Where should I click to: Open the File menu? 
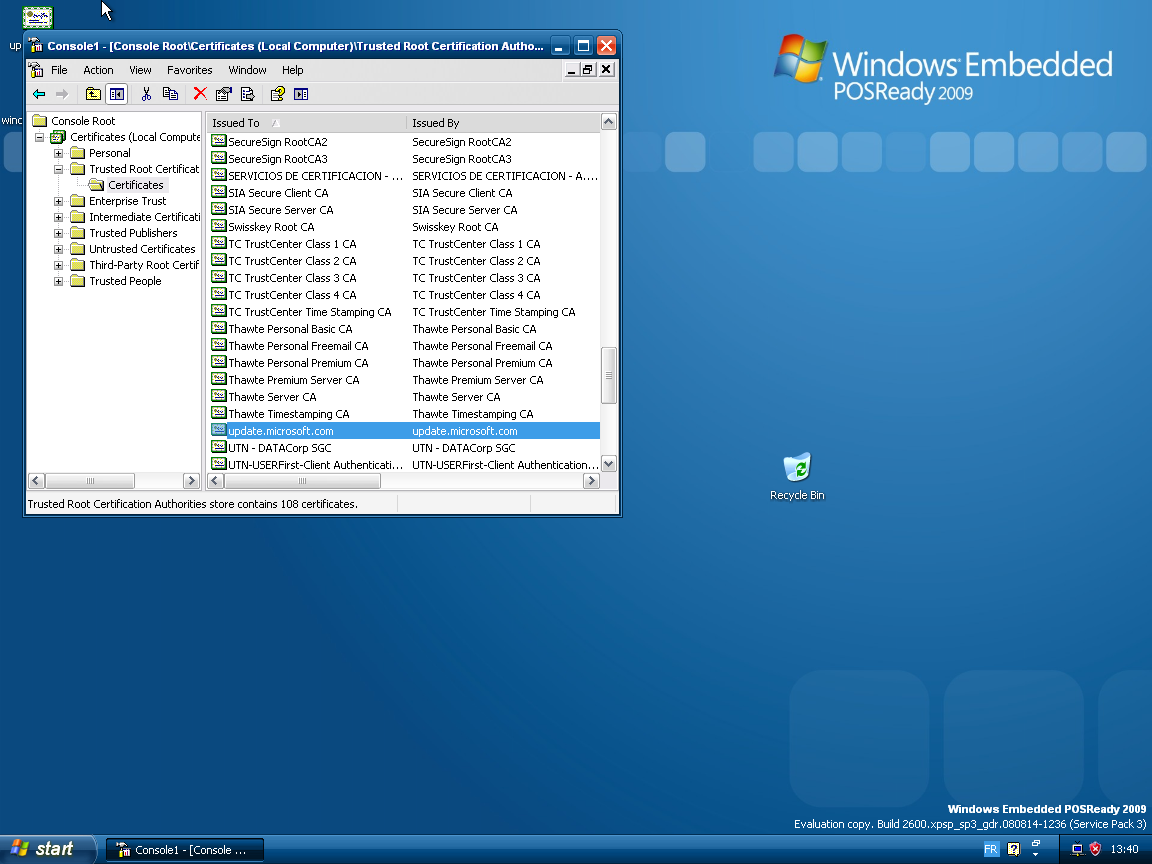click(x=60, y=70)
